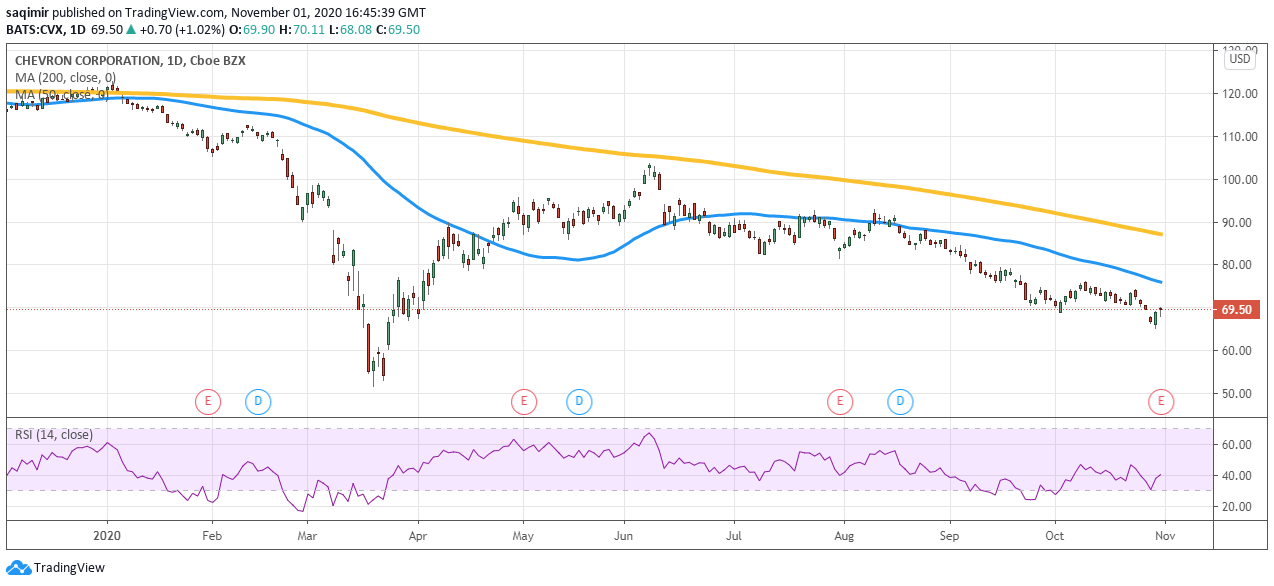Select the 'RSI (14, close)' indicator label
Screen dimensions: 1274x586
coord(54,434)
